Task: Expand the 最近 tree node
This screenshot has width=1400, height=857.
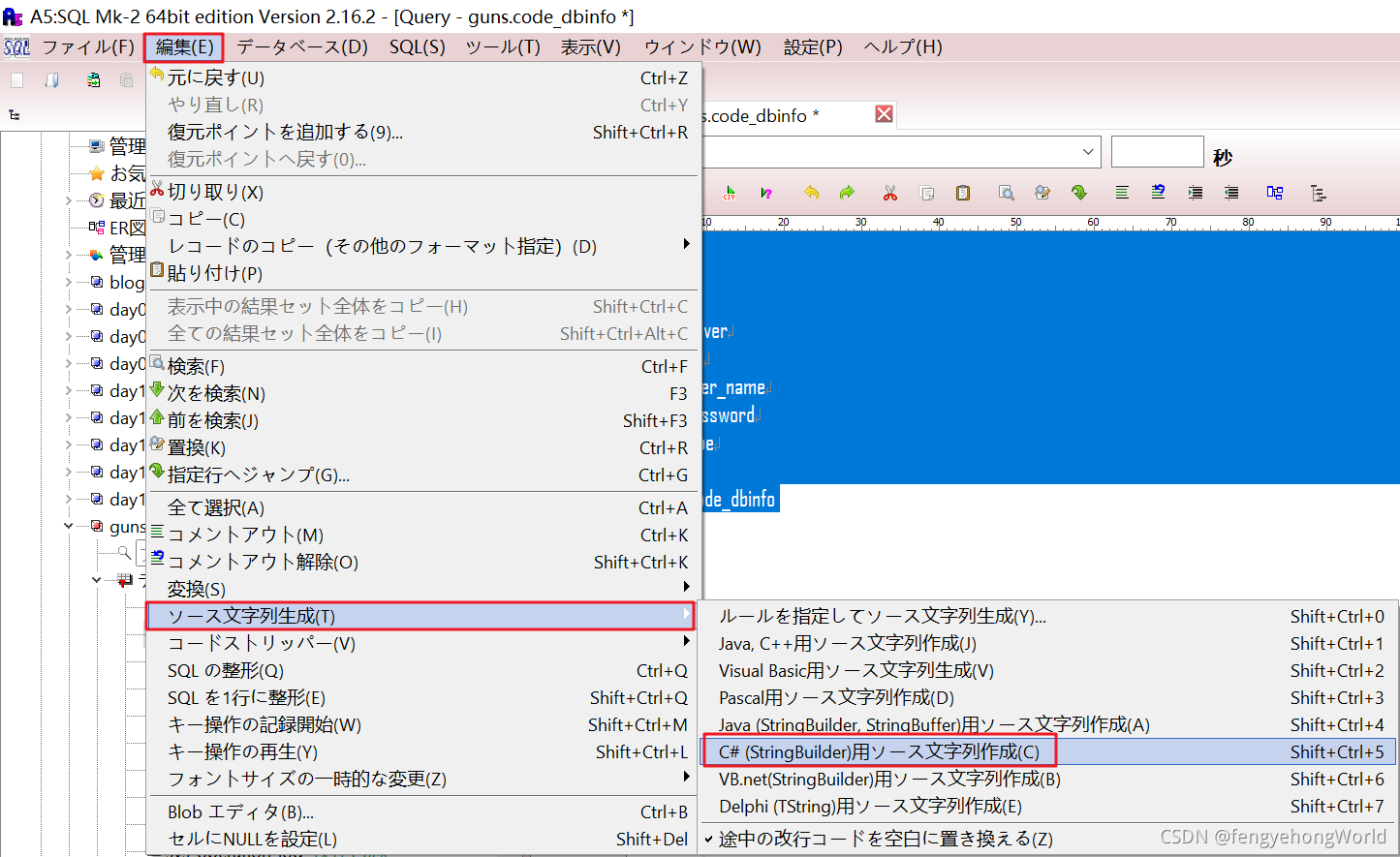Action: click(68, 200)
